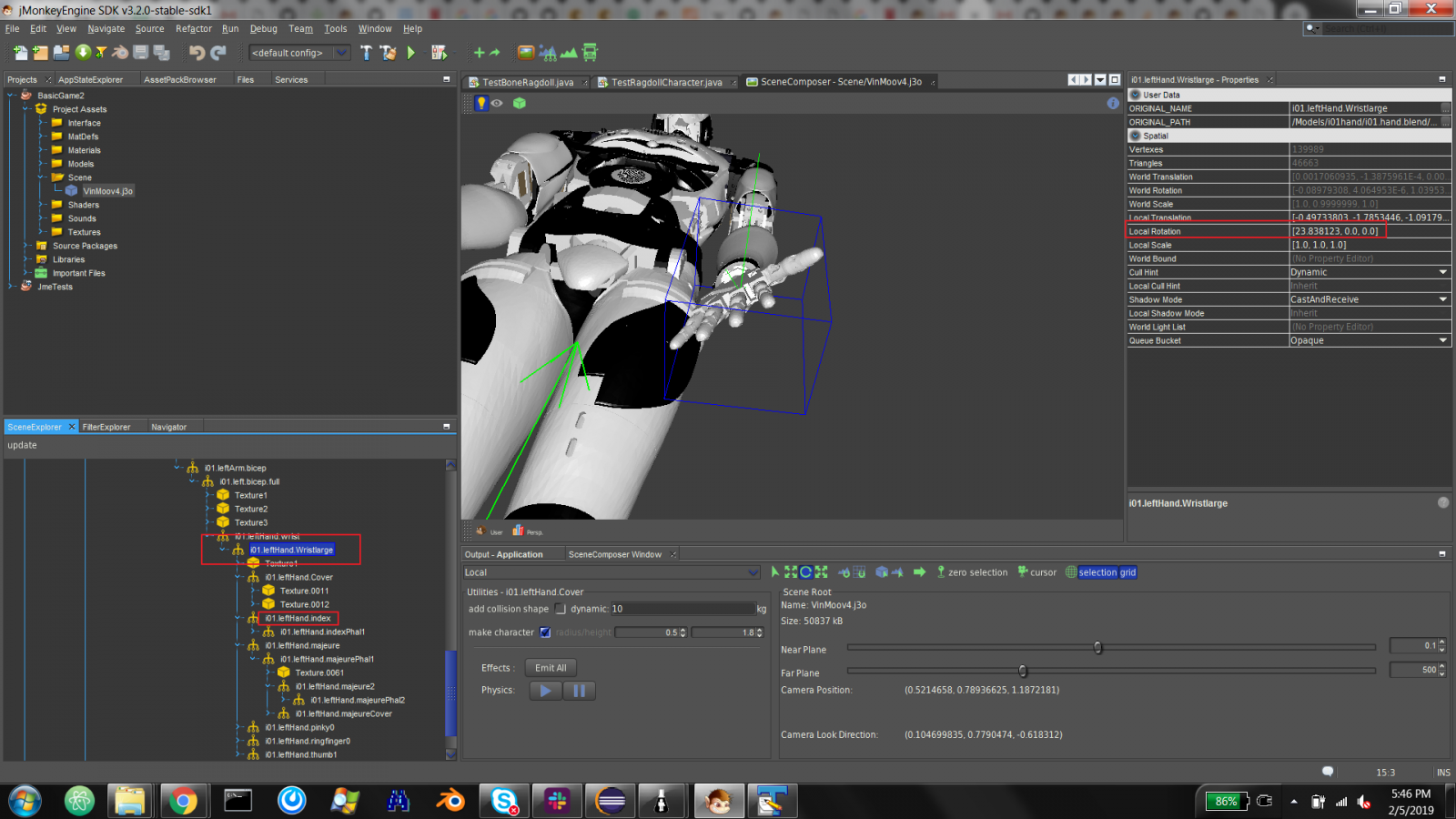Click the Open Project toolbar icon

(x=61, y=53)
